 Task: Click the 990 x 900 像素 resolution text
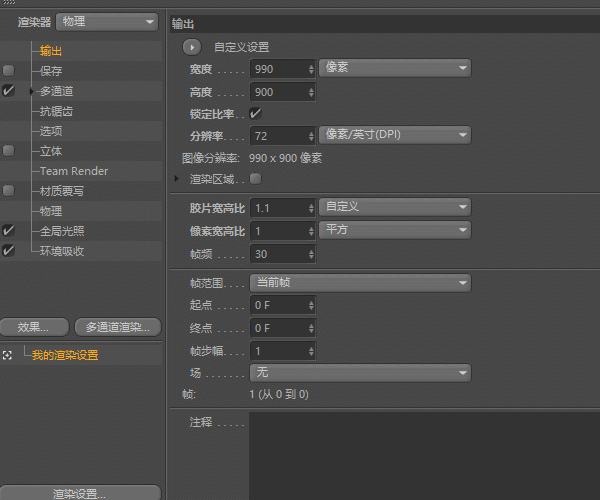285,158
